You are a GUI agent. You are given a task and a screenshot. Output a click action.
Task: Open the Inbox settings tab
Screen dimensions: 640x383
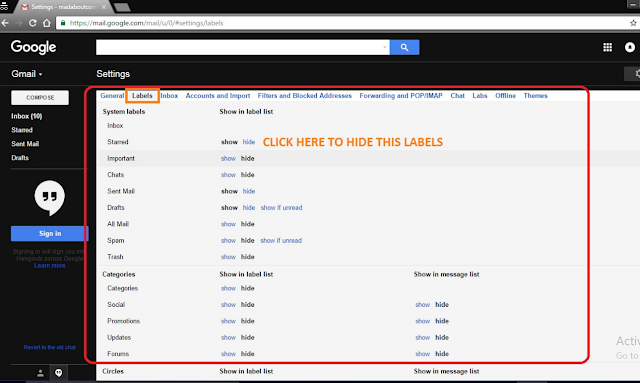point(169,96)
